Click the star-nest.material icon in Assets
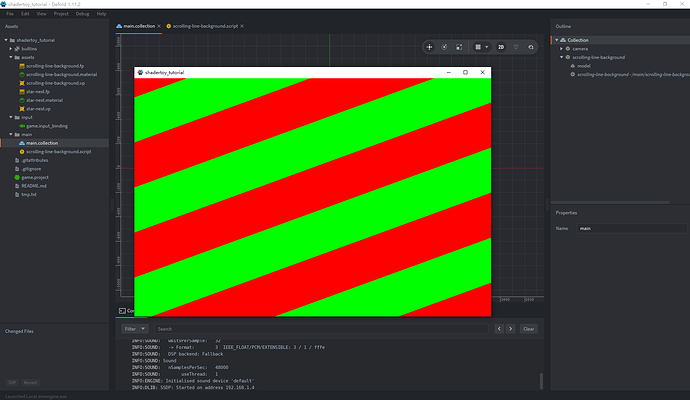 [22, 99]
